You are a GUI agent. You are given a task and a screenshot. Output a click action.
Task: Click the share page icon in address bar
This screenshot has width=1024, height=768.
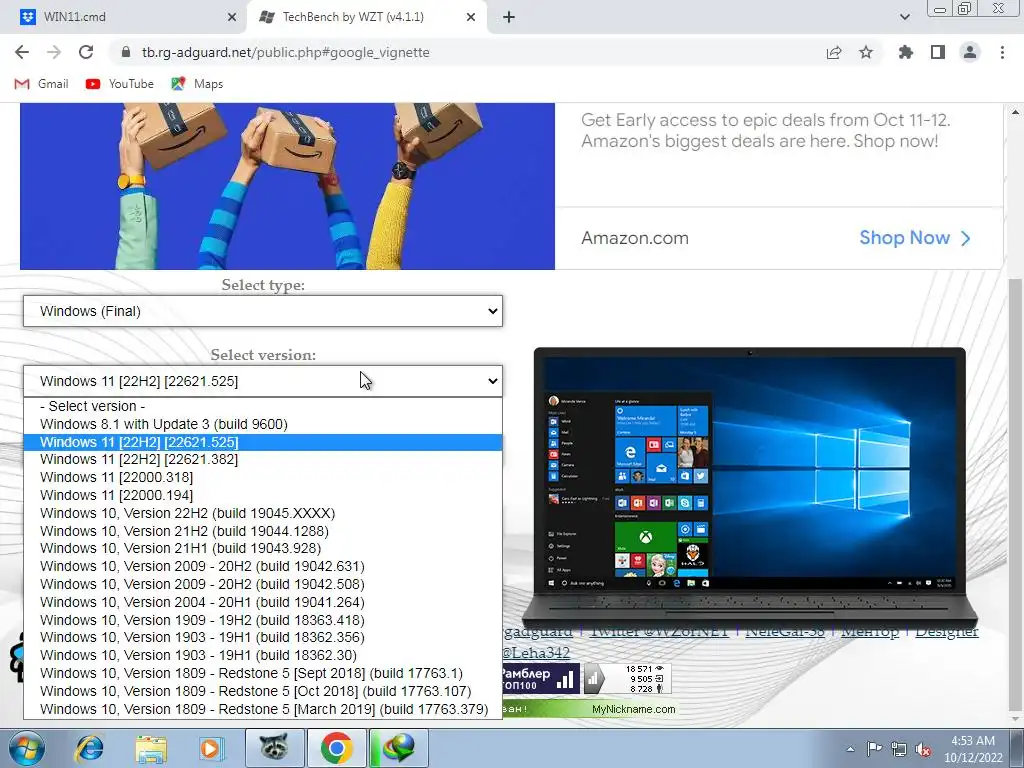[x=834, y=52]
